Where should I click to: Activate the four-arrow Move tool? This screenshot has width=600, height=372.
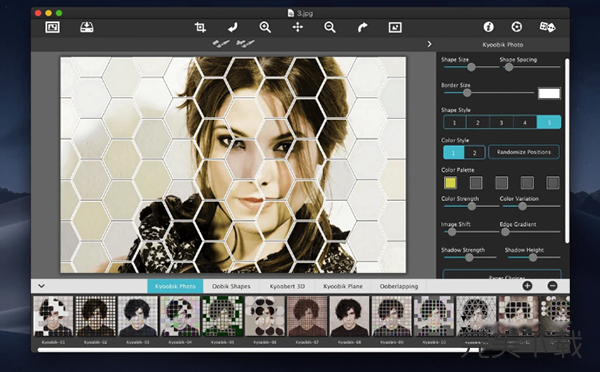click(x=298, y=27)
